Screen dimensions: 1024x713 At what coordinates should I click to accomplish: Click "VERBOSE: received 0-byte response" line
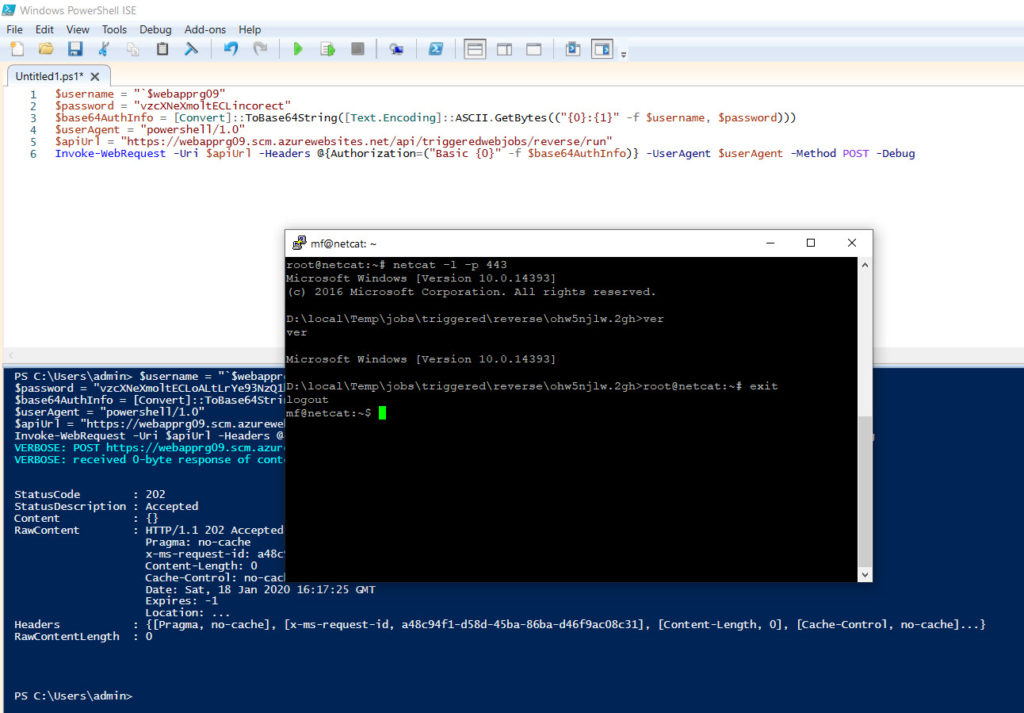coord(149,460)
